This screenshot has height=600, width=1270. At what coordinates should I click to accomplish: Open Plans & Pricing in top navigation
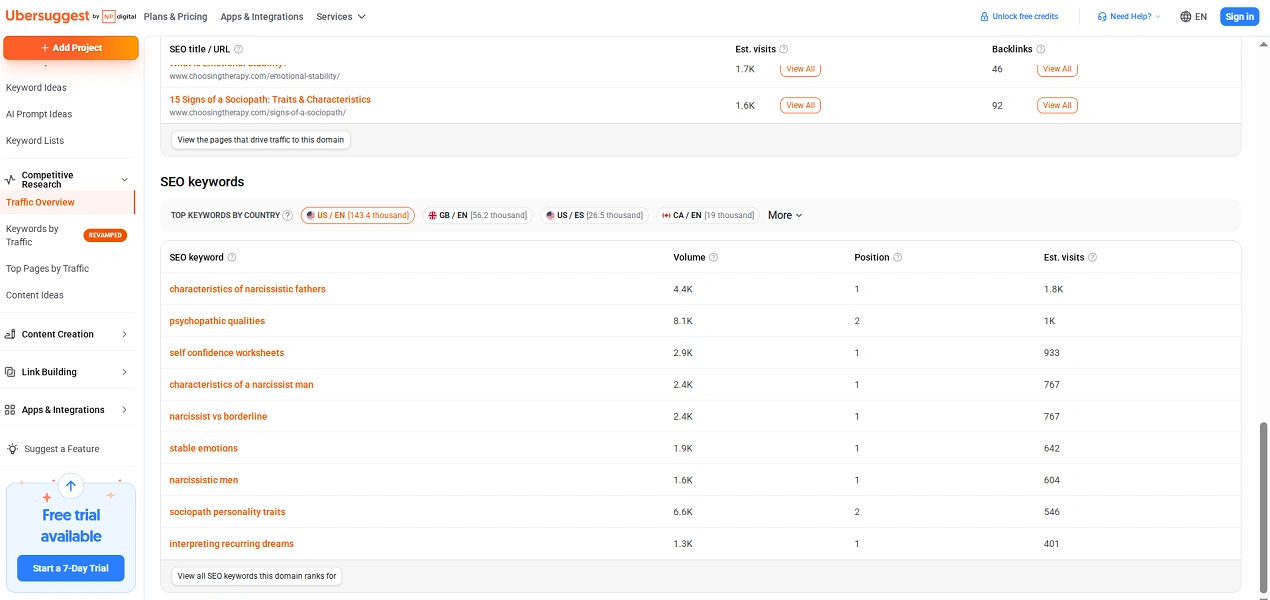176,16
